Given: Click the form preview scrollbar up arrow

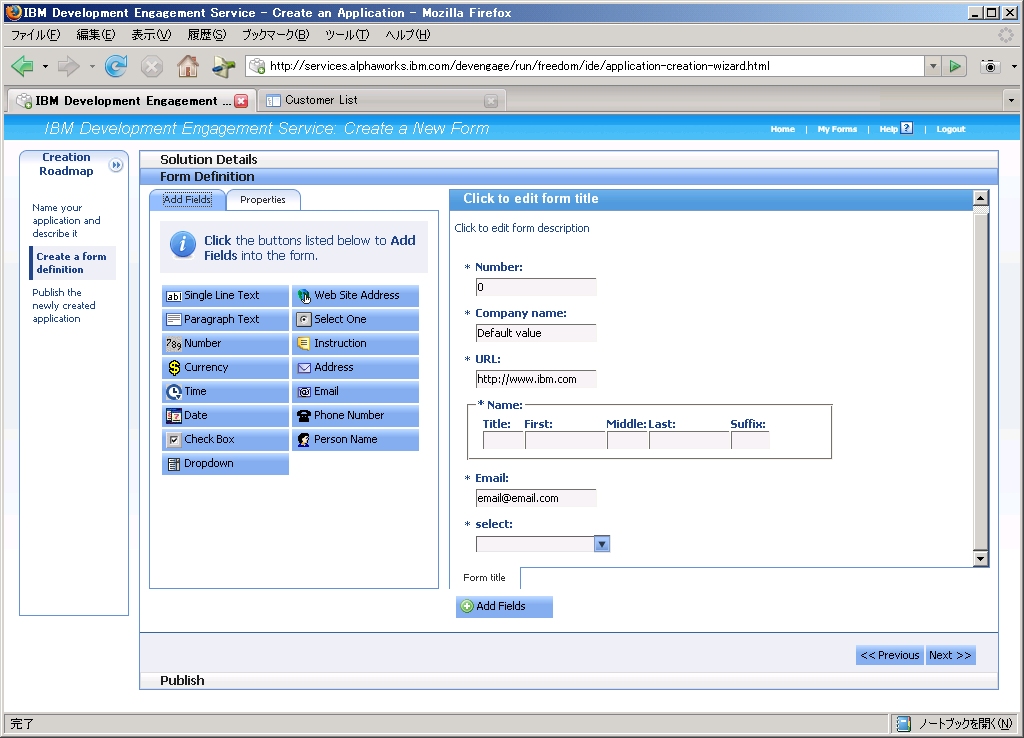Looking at the screenshot, I should point(980,198).
